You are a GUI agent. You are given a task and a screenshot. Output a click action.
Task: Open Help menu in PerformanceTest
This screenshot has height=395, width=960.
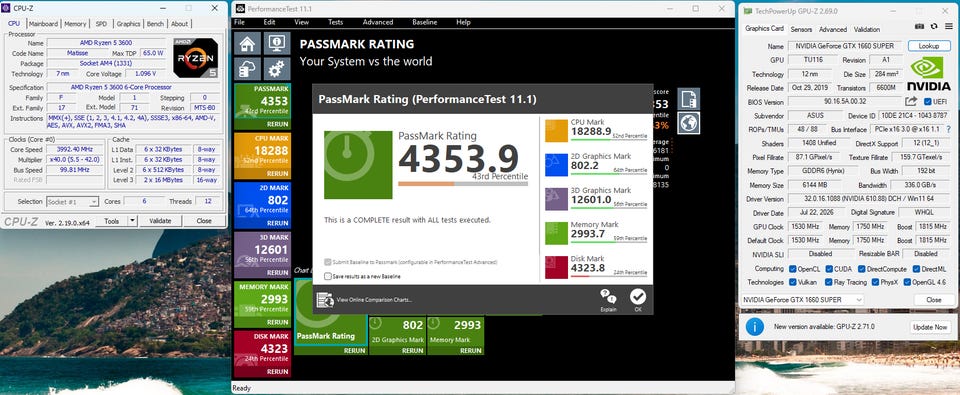[x=463, y=22]
